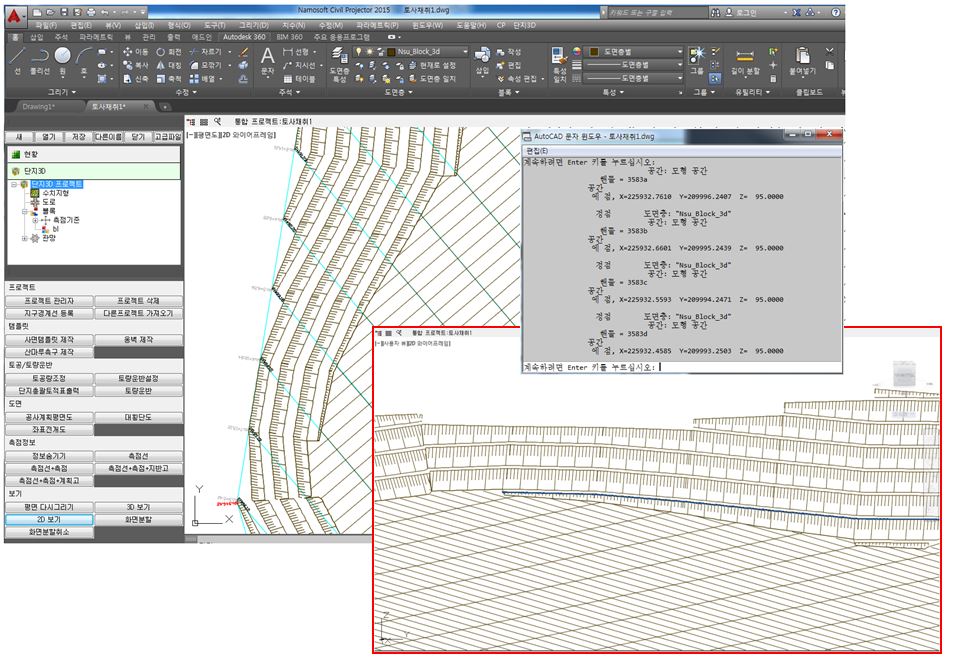953x664 pixels.
Task: Open the 그리기(D) menu
Action: (253, 26)
